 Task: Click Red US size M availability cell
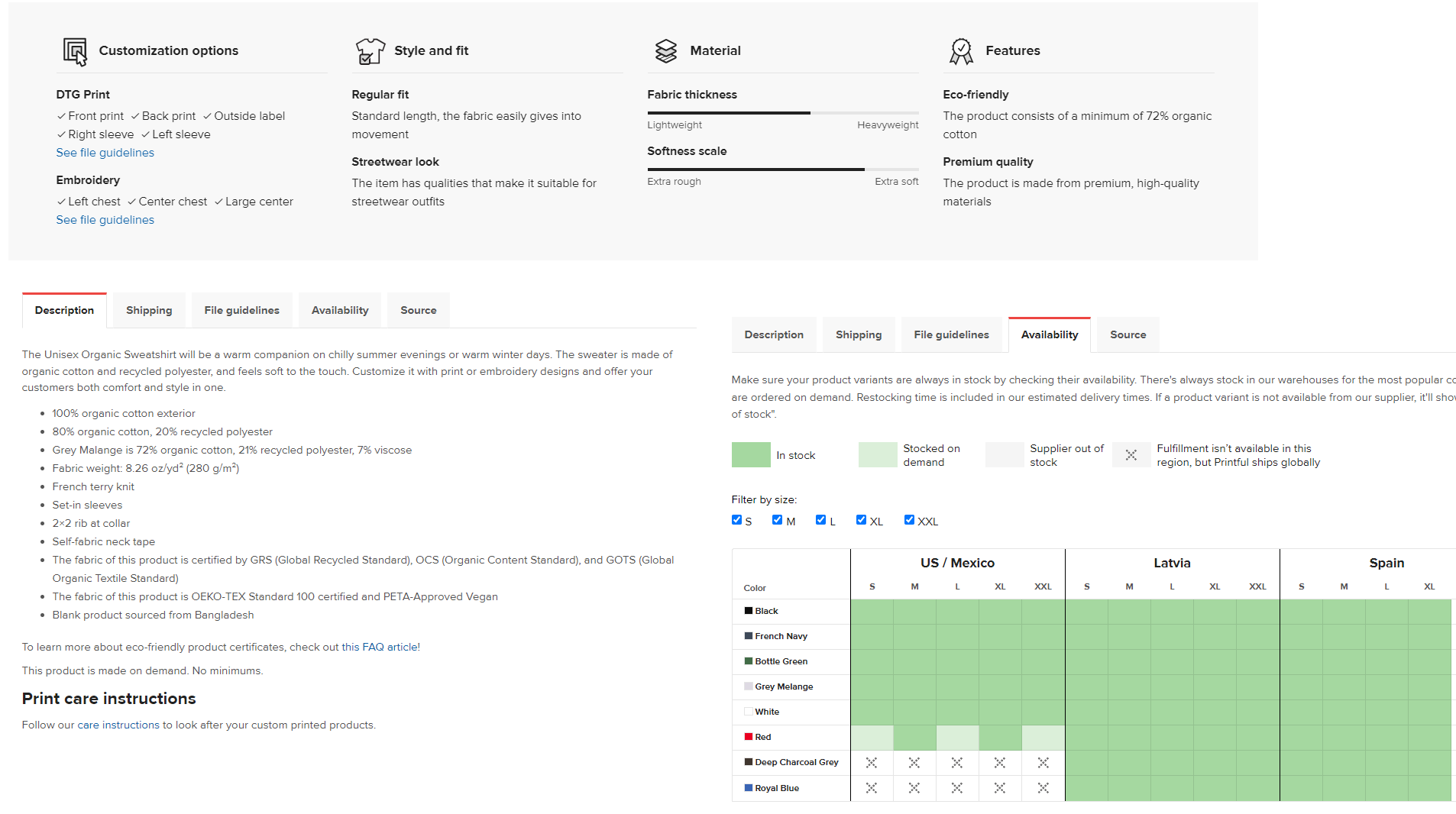[x=914, y=738]
